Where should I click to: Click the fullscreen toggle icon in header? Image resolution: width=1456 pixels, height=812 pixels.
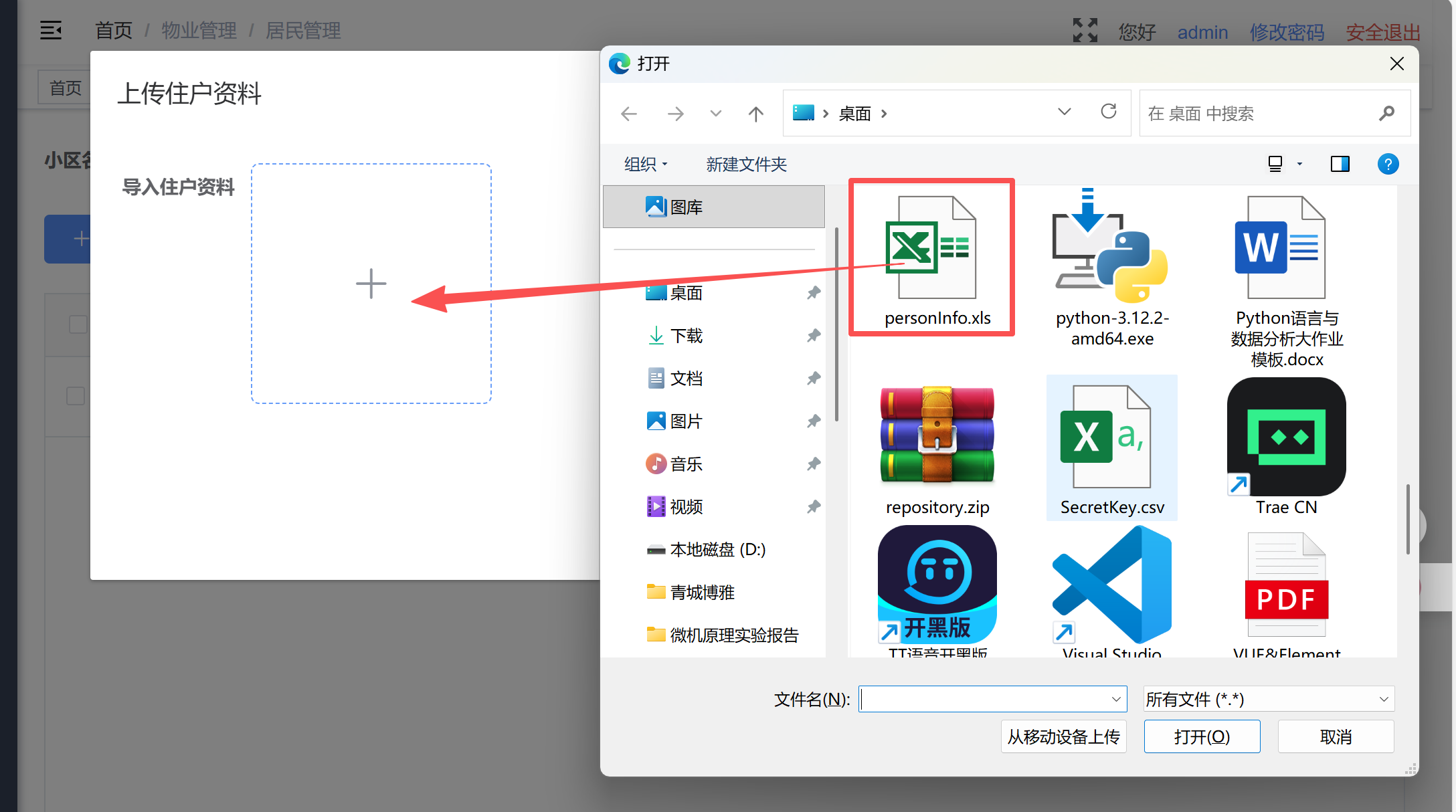[1085, 31]
